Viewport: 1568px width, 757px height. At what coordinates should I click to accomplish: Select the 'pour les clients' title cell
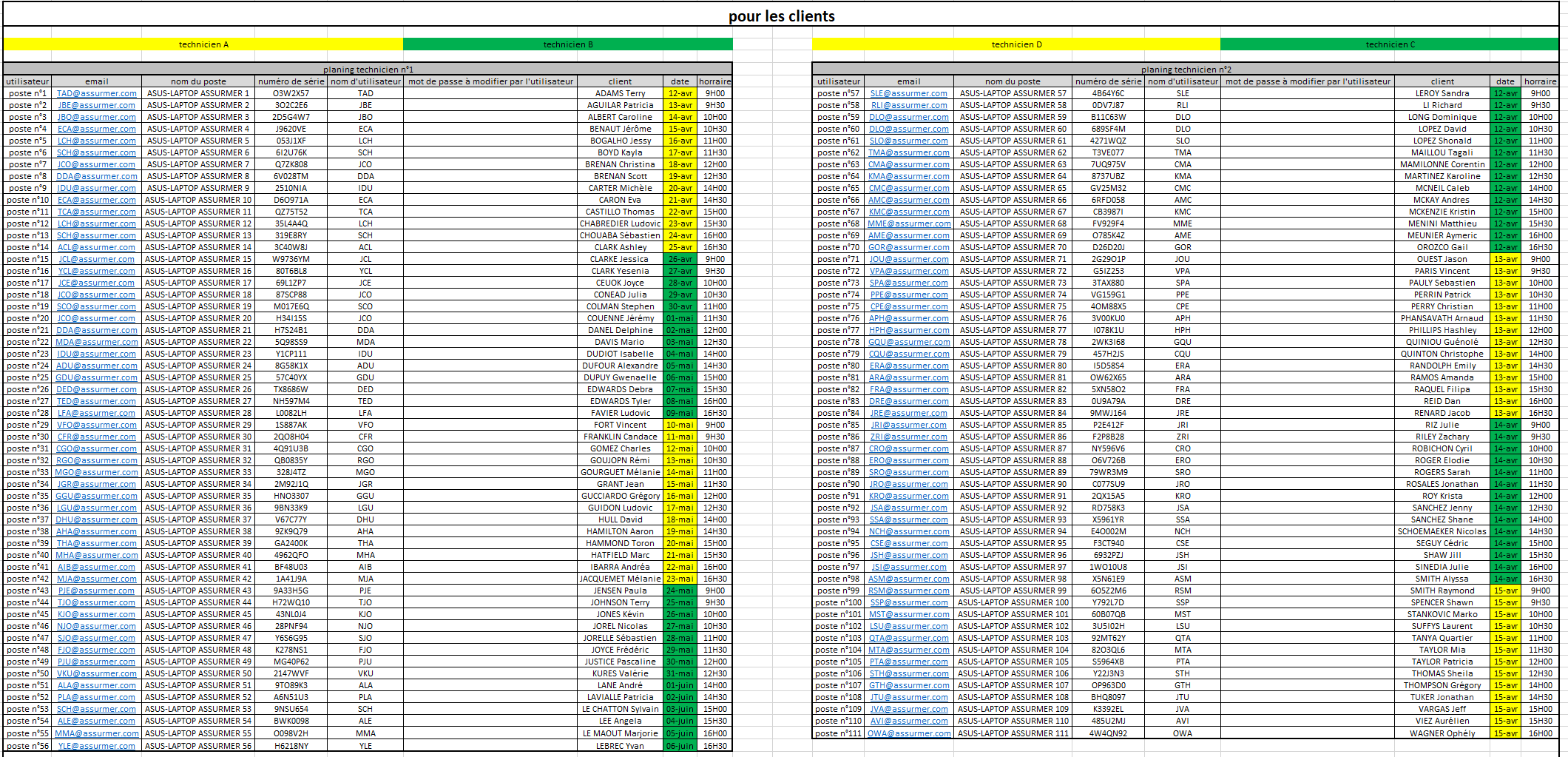point(782,16)
